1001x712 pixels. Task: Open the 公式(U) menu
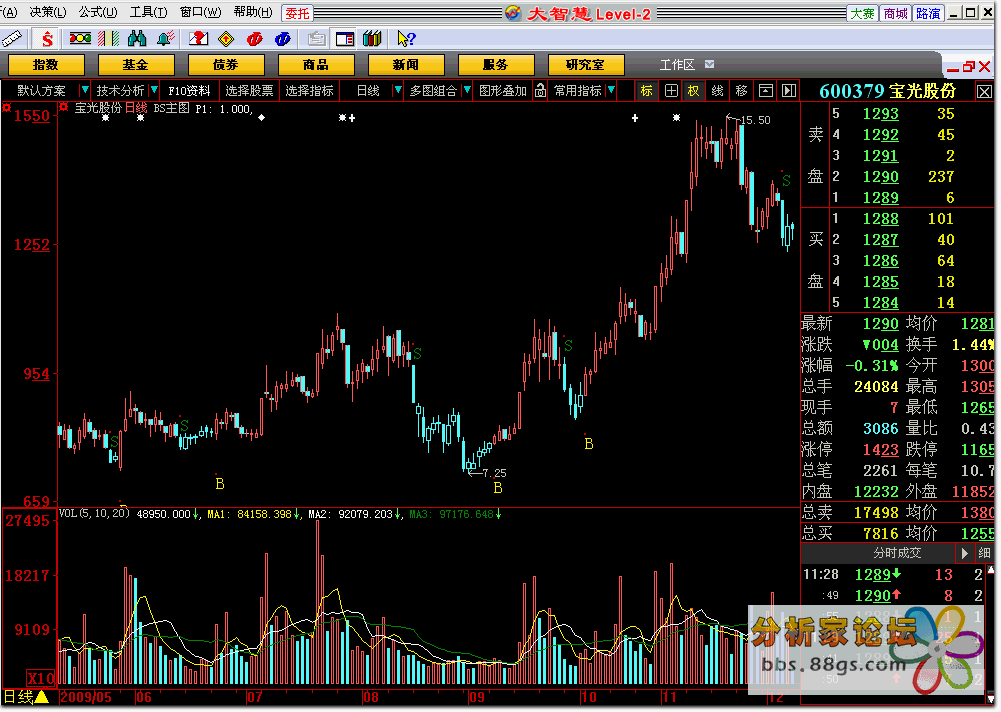[x=98, y=12]
